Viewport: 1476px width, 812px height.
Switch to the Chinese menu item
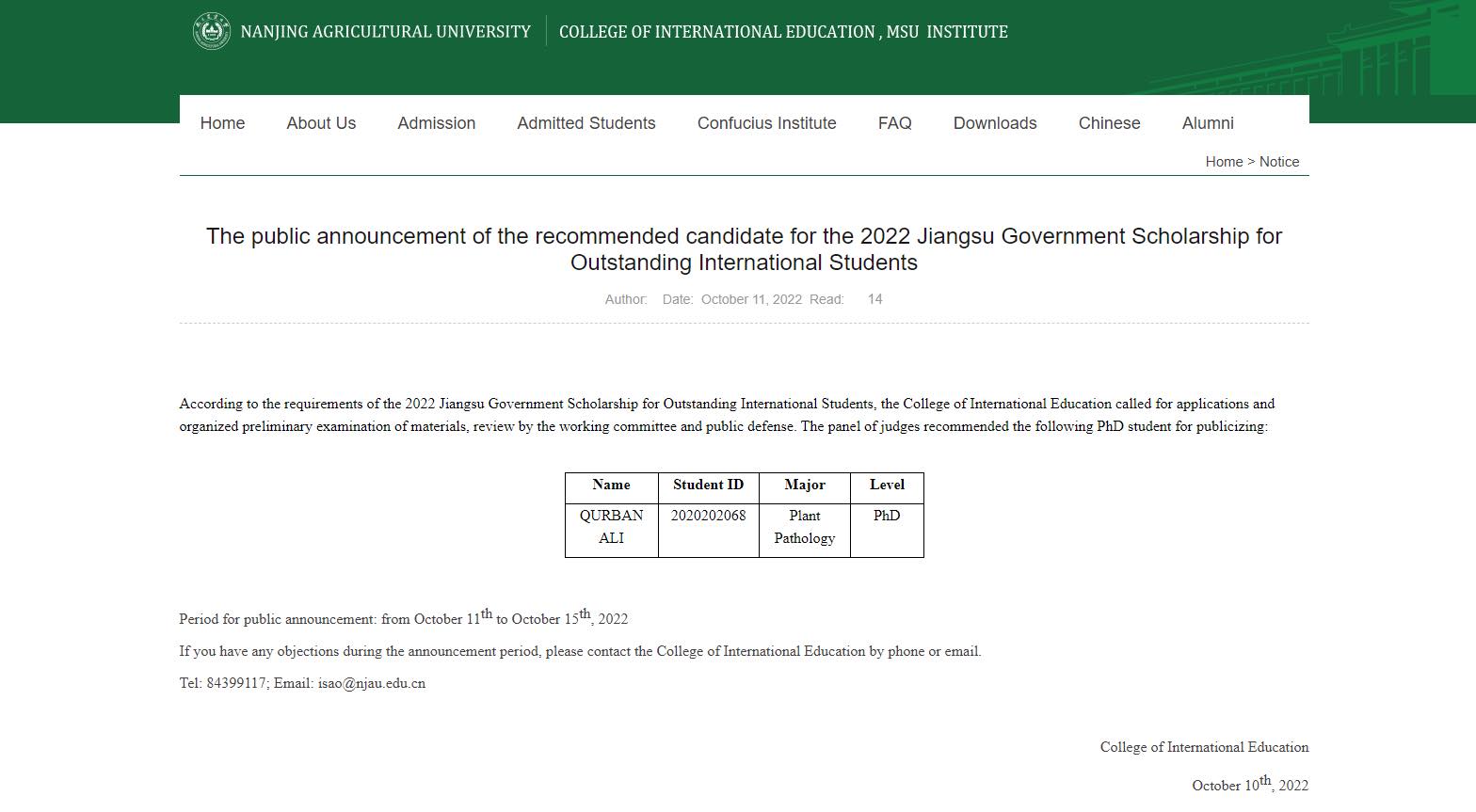[1109, 123]
